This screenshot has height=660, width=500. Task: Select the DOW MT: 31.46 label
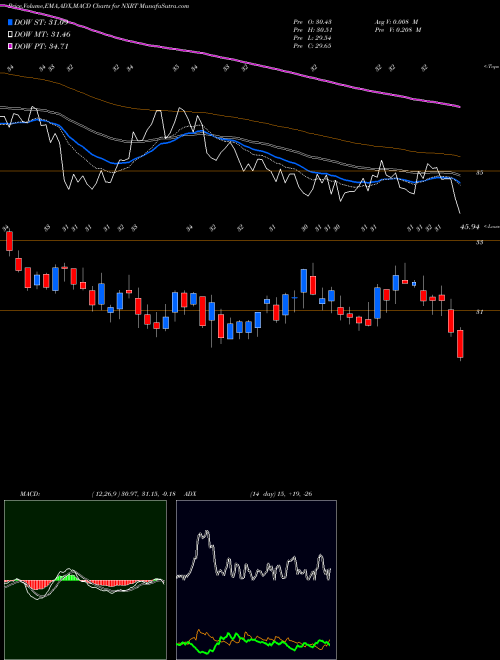point(43,34)
